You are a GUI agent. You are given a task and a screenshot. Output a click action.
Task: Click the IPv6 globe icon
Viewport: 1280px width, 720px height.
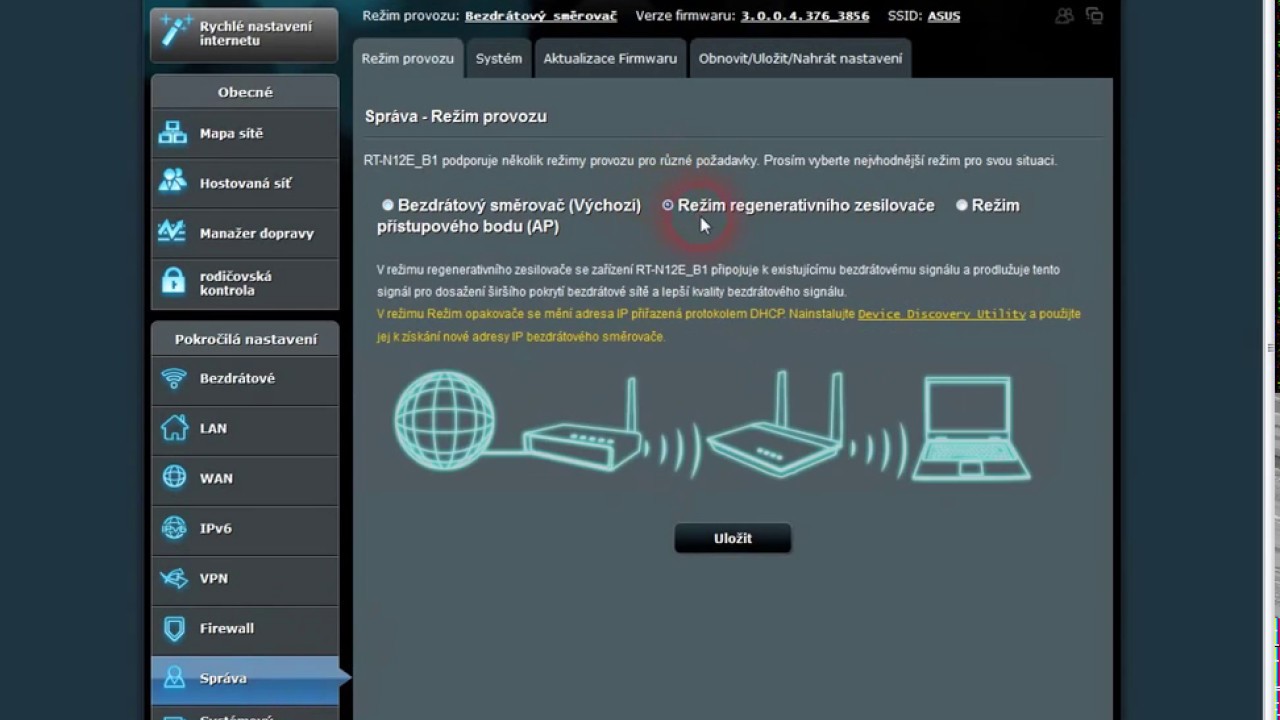(x=174, y=527)
